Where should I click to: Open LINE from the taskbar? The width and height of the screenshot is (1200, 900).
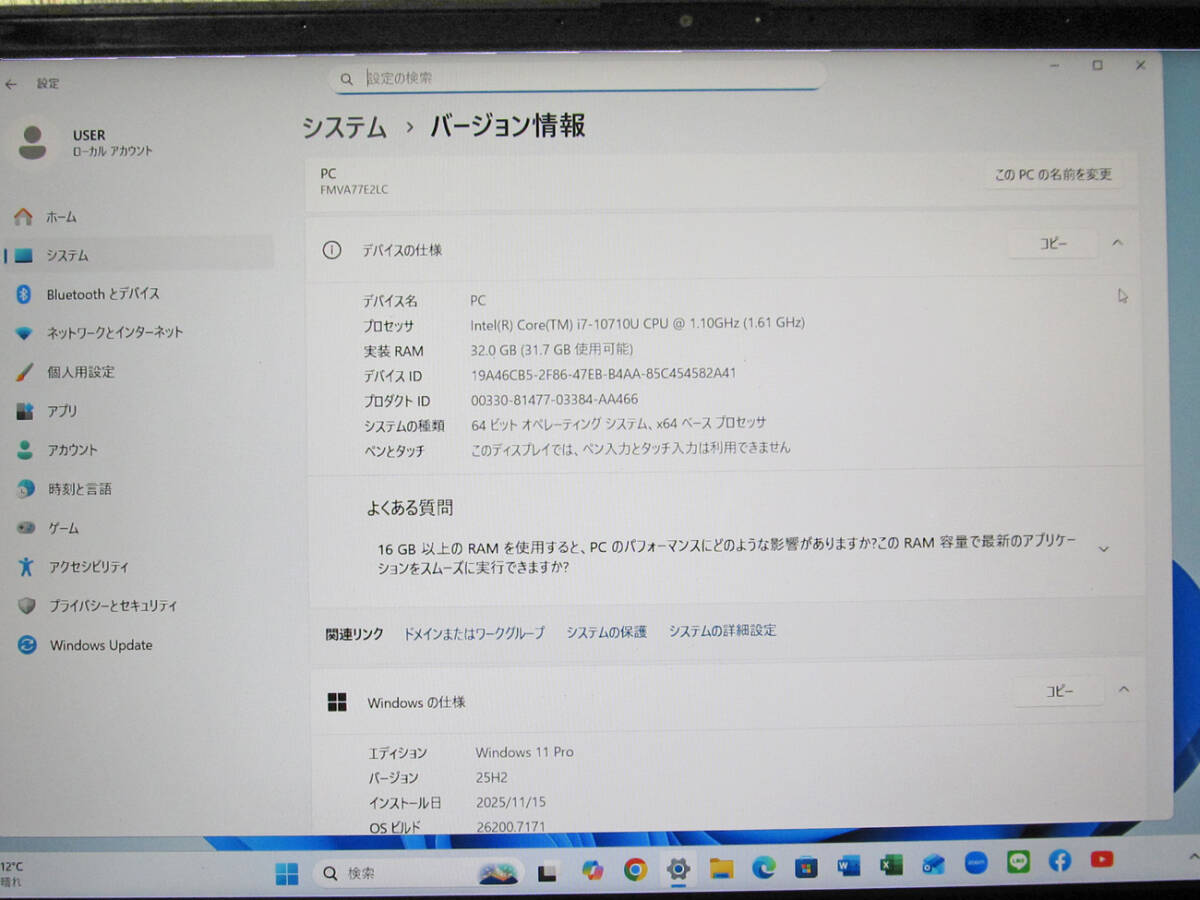point(1018,861)
